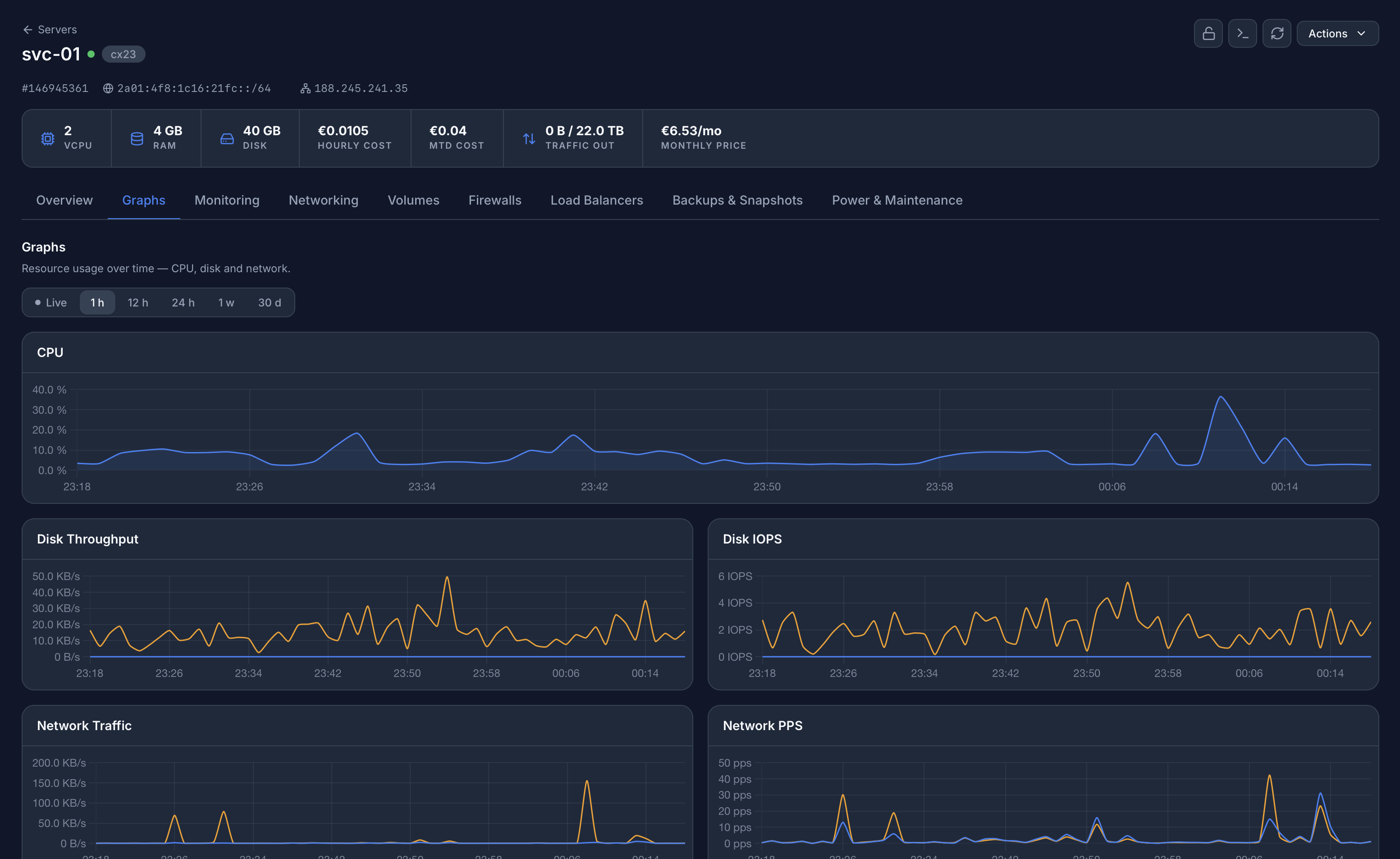This screenshot has width=1400, height=859.
Task: Open the Volumes tab
Action: 413,200
